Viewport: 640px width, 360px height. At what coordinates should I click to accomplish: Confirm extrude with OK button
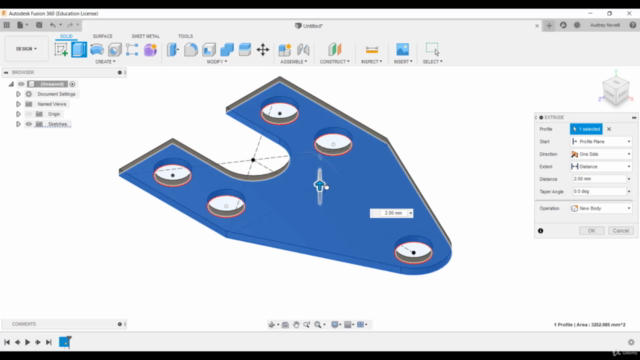pyautogui.click(x=591, y=231)
